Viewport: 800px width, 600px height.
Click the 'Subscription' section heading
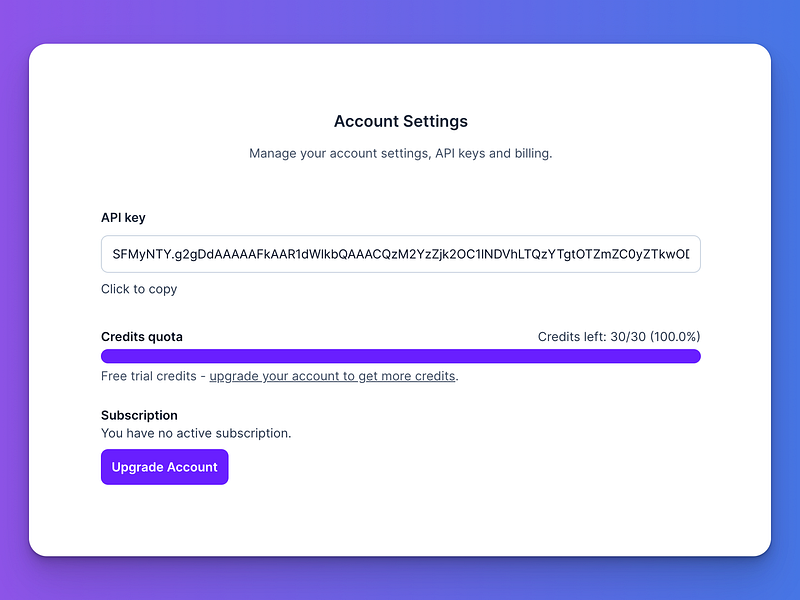139,415
